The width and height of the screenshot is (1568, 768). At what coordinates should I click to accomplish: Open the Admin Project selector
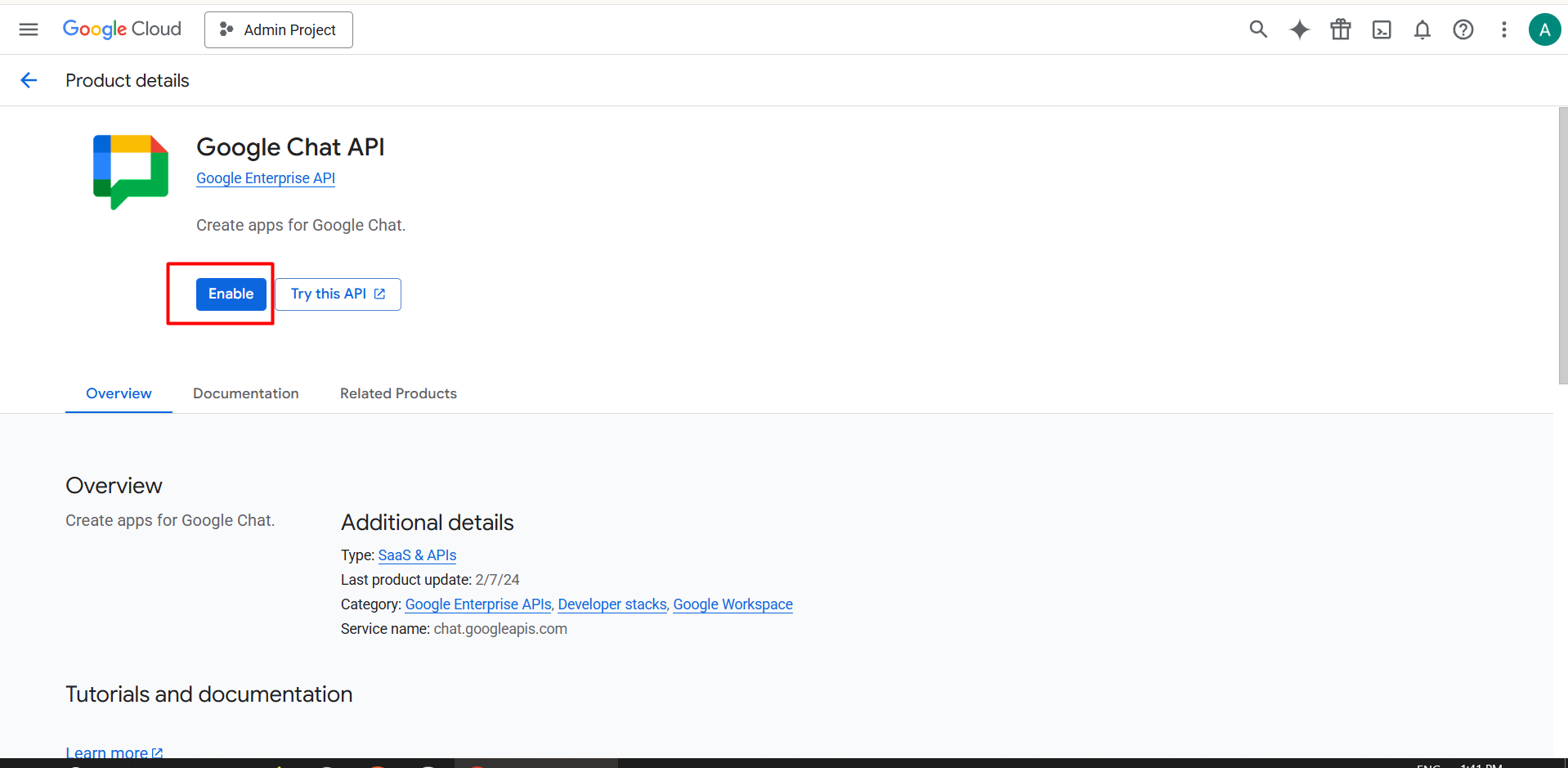(279, 29)
